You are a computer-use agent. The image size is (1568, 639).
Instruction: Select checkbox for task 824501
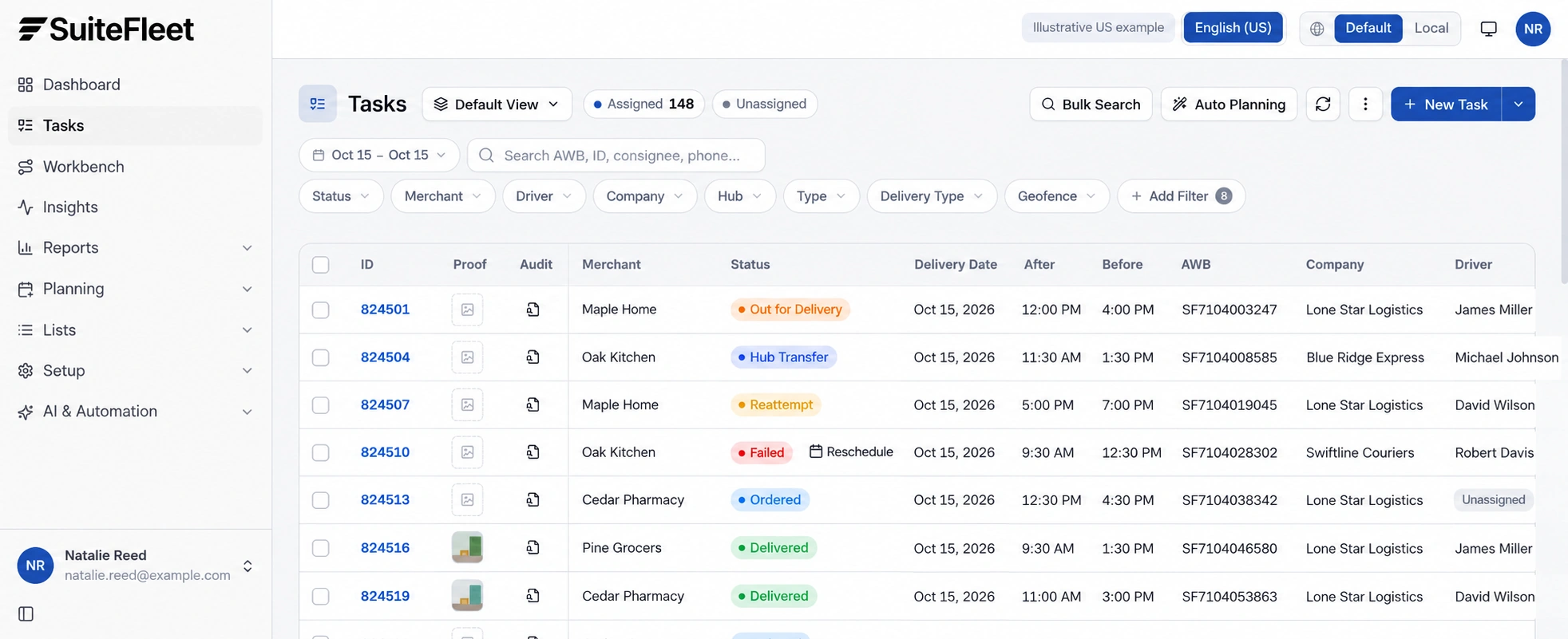pos(321,310)
